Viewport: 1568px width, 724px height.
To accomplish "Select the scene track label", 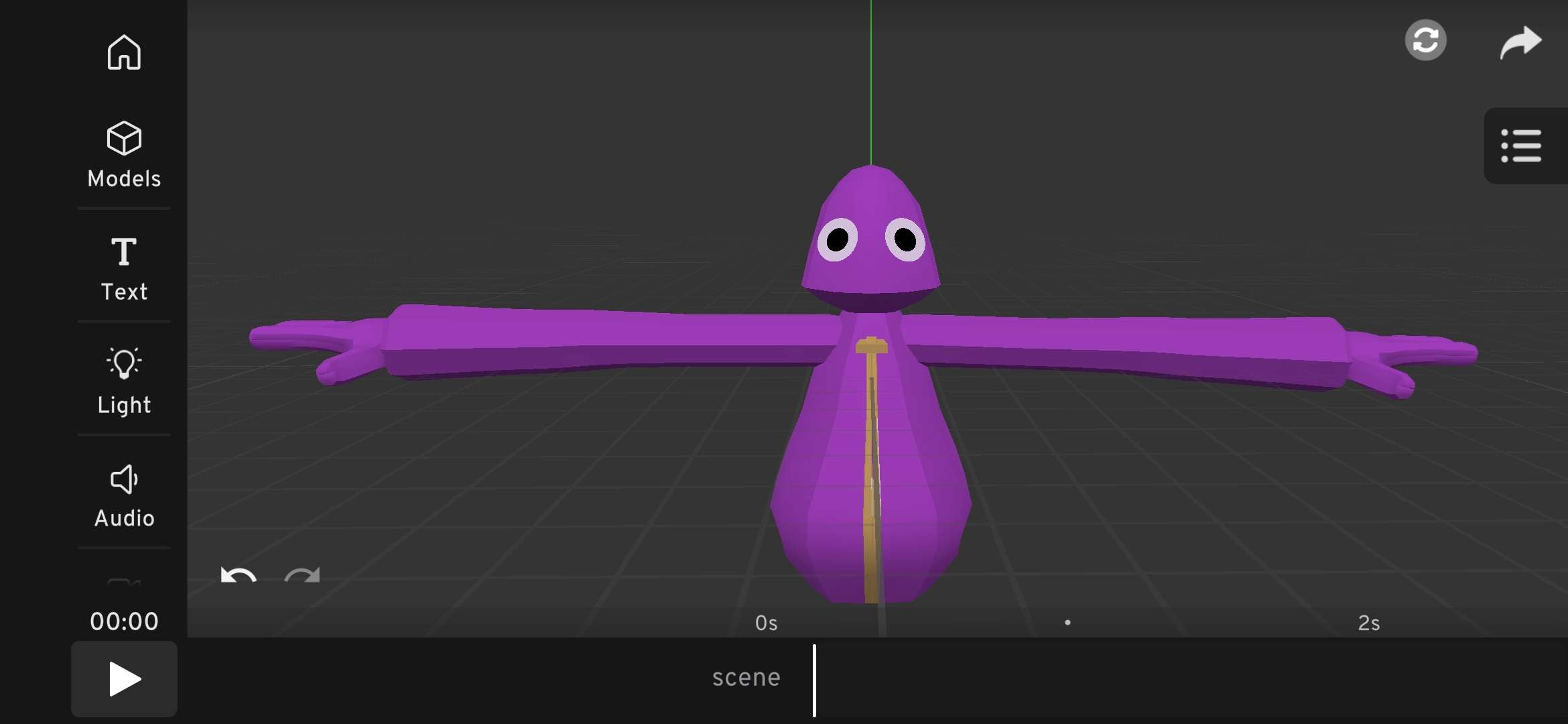I will (x=746, y=678).
